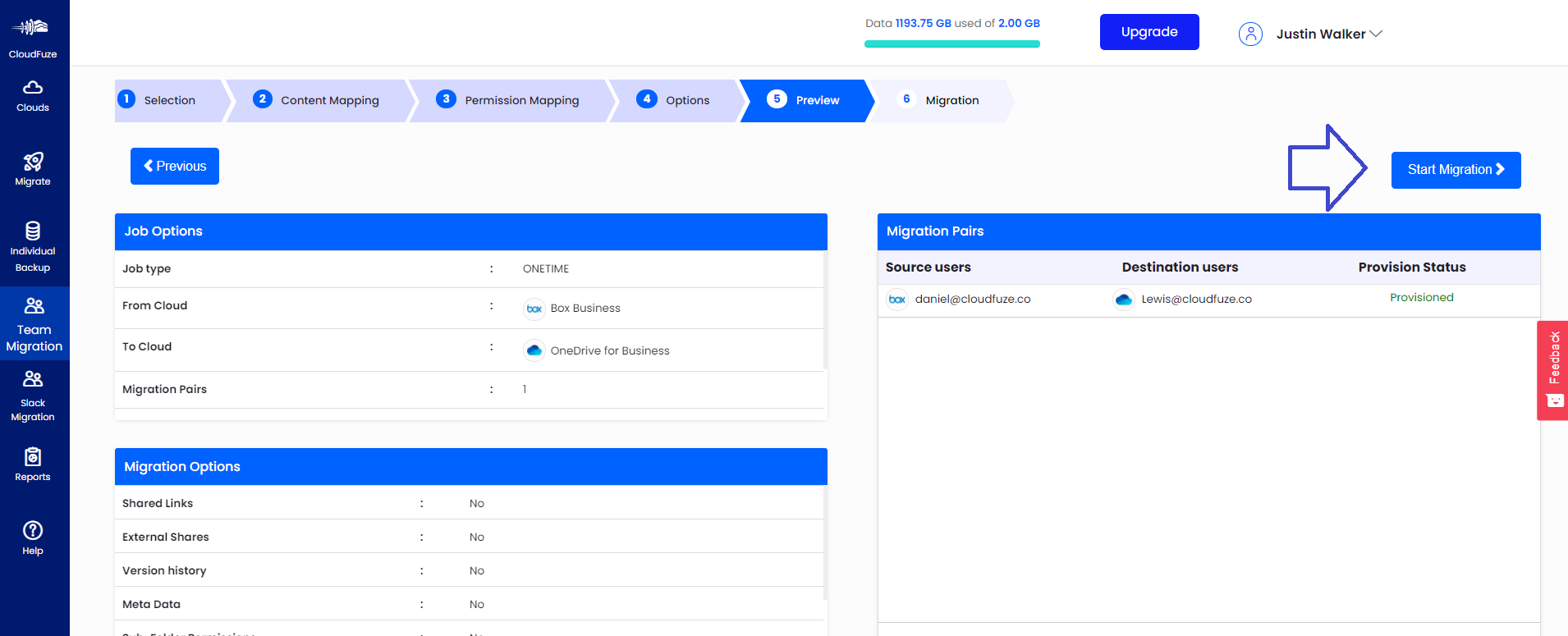Select source user daniel@cloudfuze.co
This screenshot has height=636, width=1568.
coord(973,300)
